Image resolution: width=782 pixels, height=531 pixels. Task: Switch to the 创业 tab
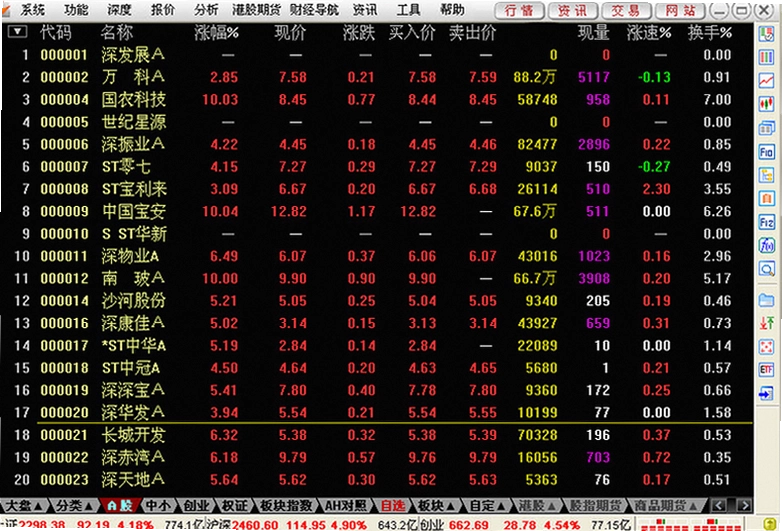pos(196,506)
